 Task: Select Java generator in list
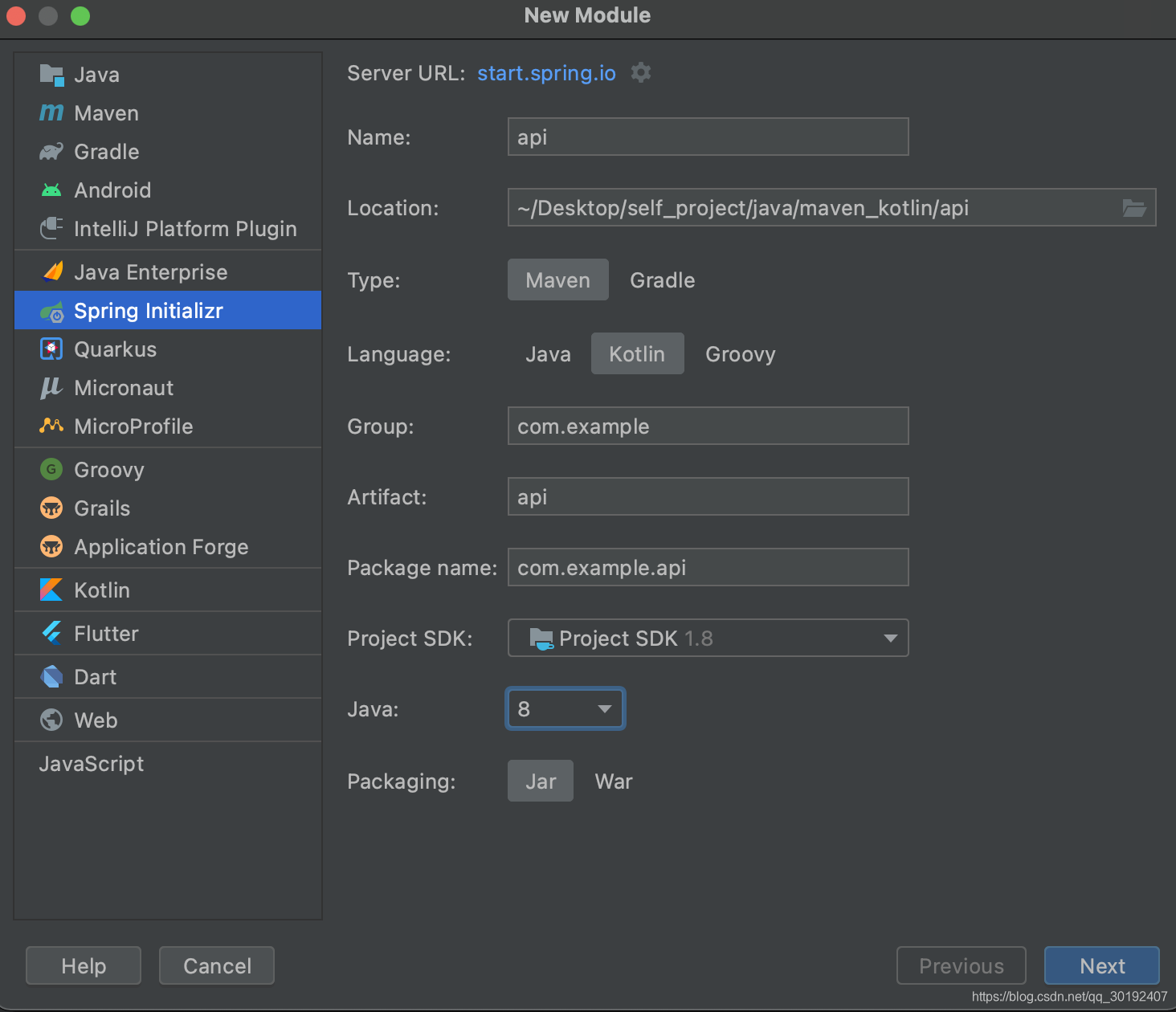(x=168, y=75)
